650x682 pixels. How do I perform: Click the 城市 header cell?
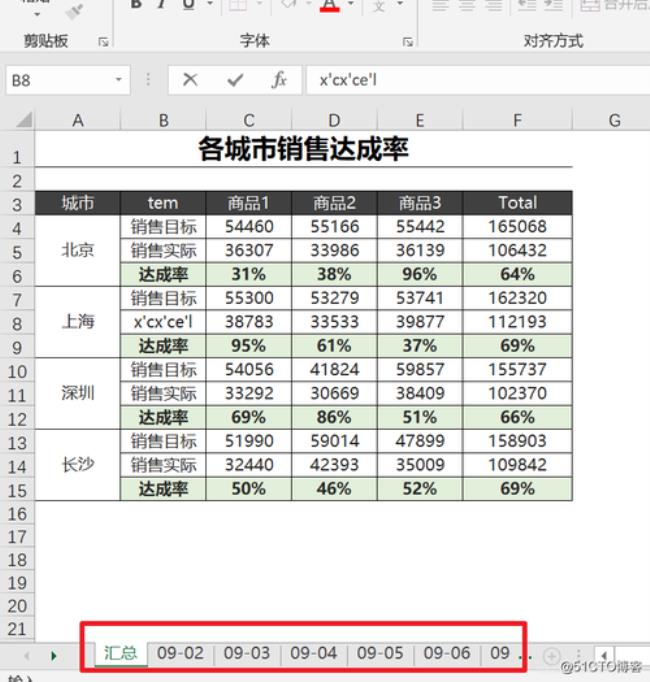click(x=77, y=203)
